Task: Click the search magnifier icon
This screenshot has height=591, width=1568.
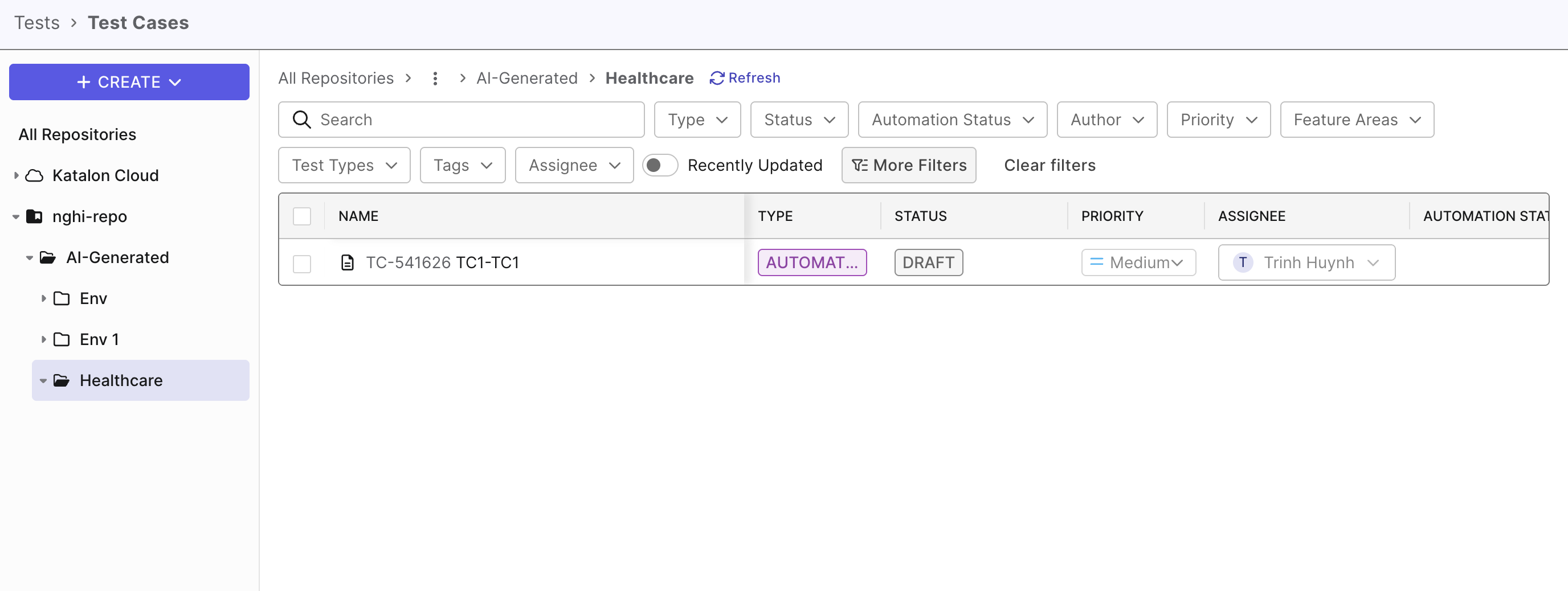Action: (x=301, y=120)
